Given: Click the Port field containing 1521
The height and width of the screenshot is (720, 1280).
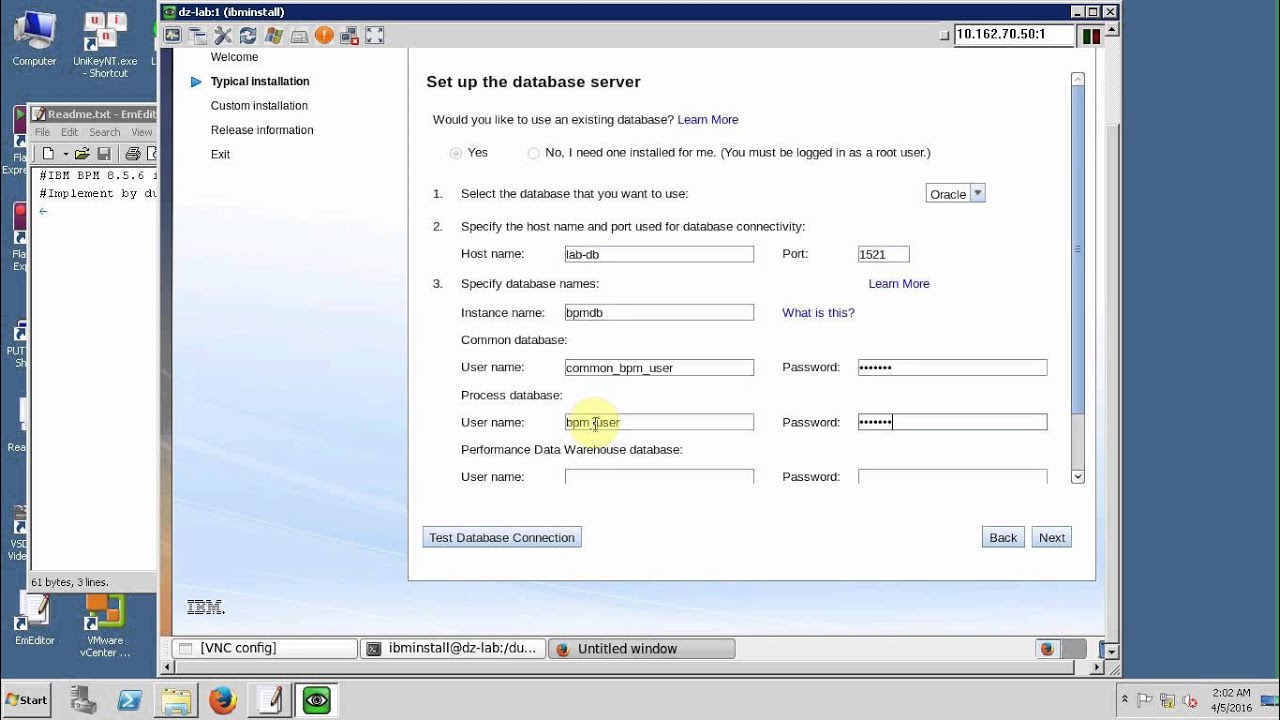Looking at the screenshot, I should coord(884,255).
